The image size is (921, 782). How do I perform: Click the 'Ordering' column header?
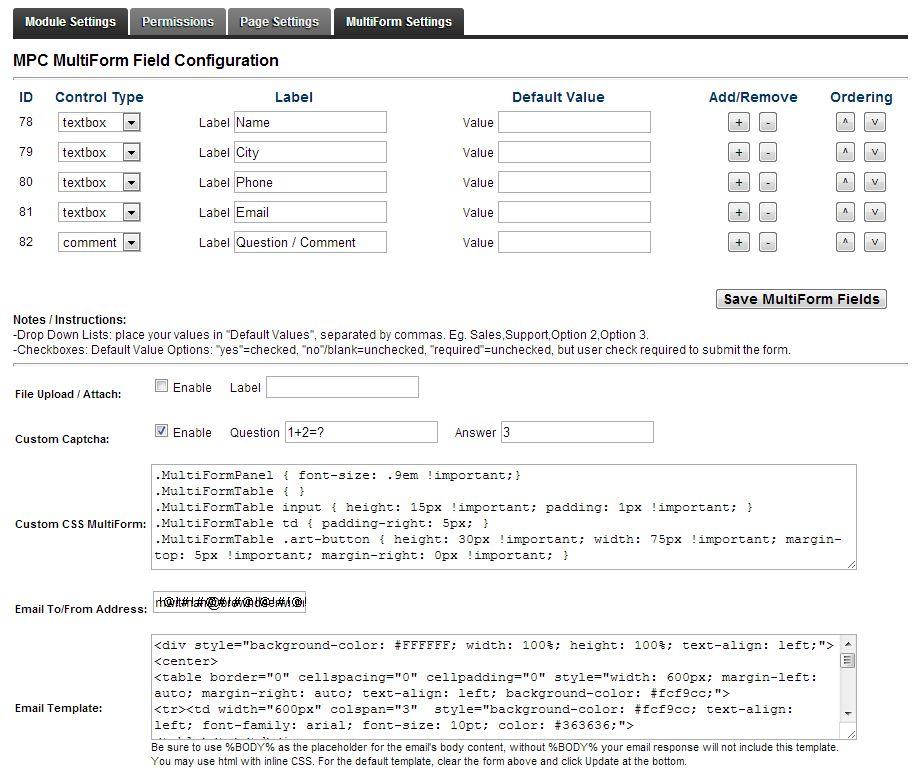(861, 97)
